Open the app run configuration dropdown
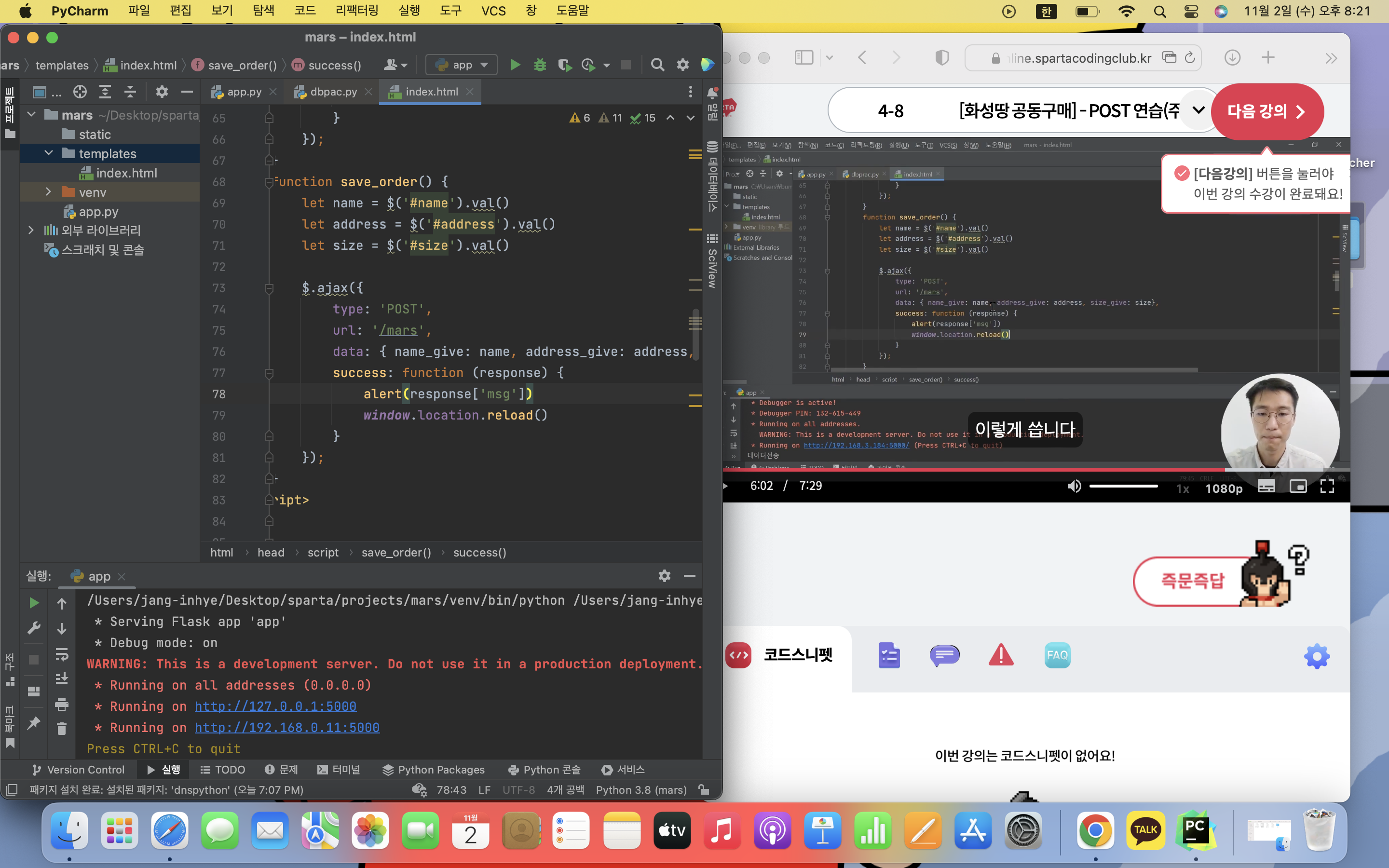Image resolution: width=1389 pixels, height=868 pixels. tap(462, 65)
